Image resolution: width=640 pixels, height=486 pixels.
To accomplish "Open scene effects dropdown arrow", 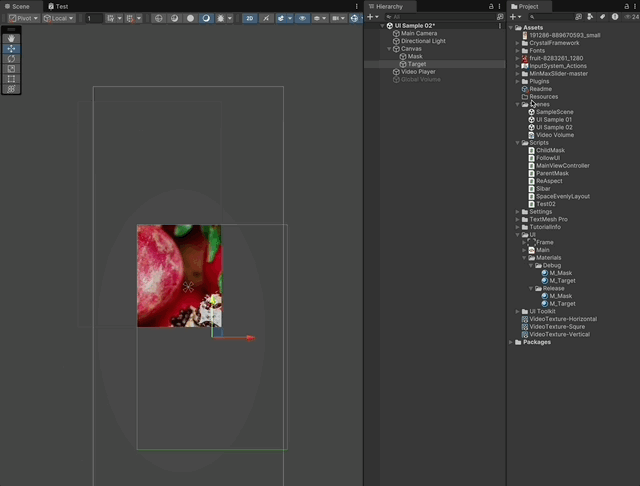I will tap(290, 18).
